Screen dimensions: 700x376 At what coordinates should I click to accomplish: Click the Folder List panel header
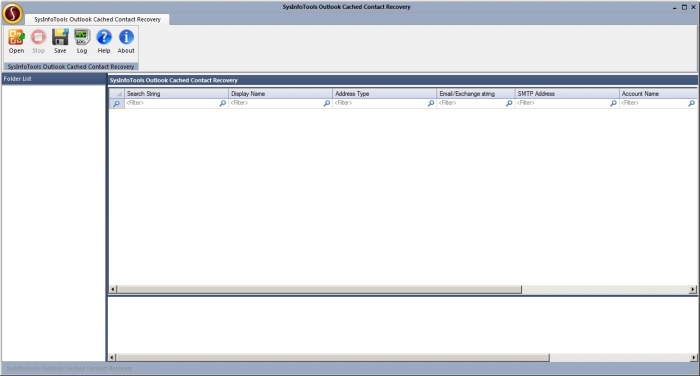pyautogui.click(x=54, y=79)
